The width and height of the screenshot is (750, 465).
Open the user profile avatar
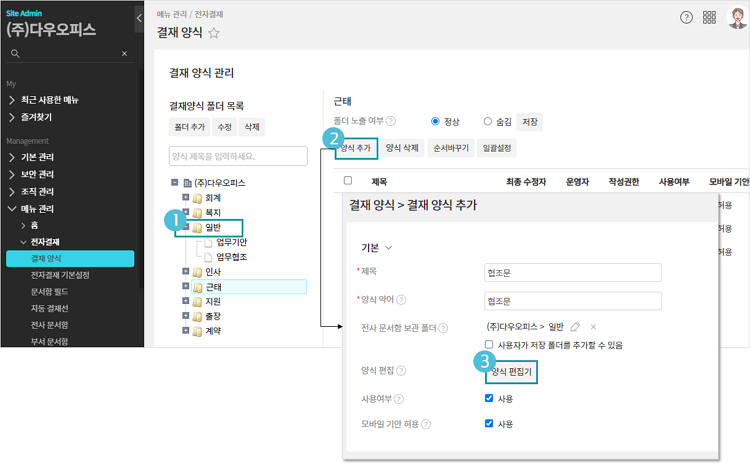click(x=737, y=18)
